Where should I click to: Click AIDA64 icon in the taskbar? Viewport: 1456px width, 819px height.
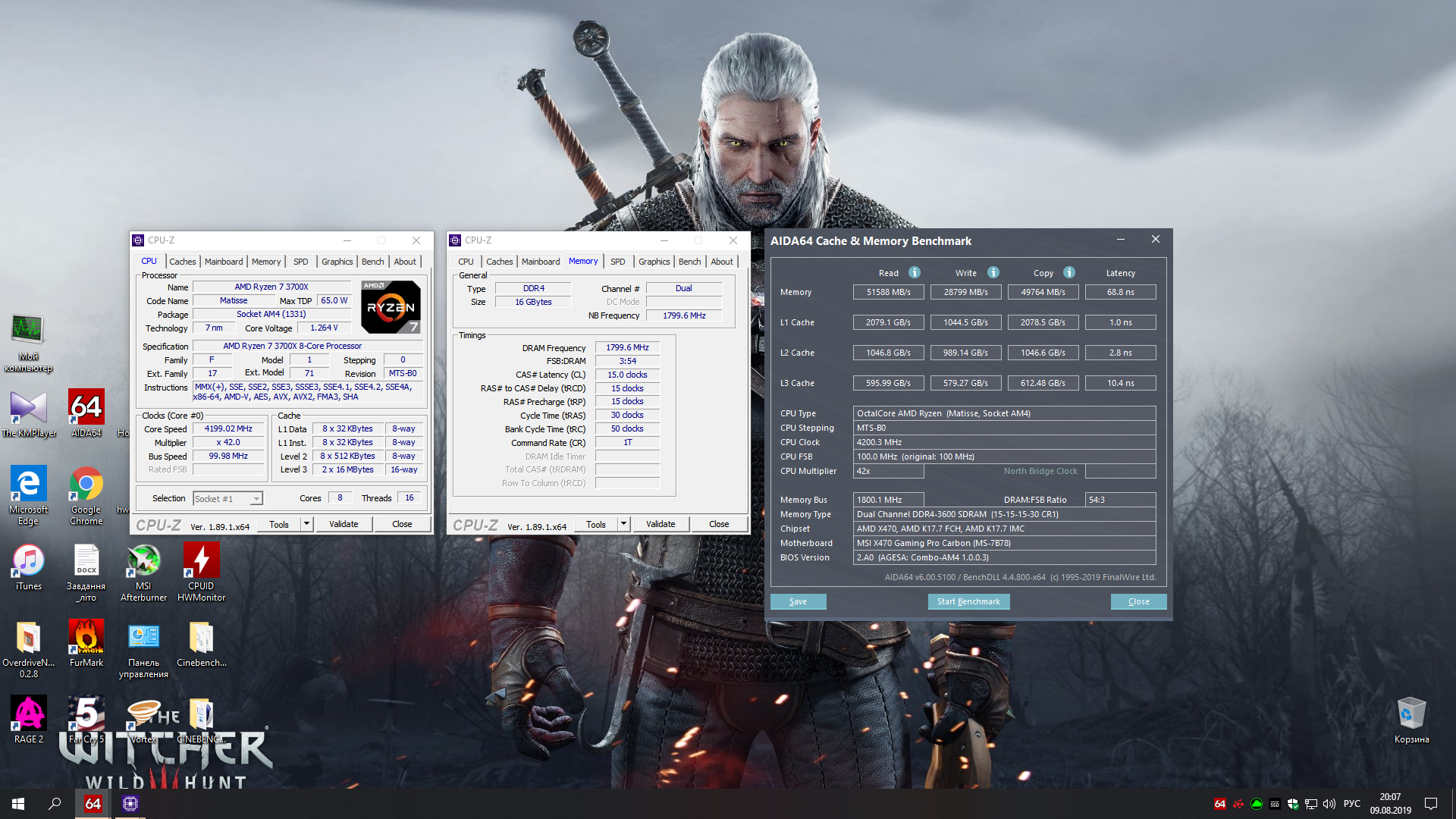(93, 804)
